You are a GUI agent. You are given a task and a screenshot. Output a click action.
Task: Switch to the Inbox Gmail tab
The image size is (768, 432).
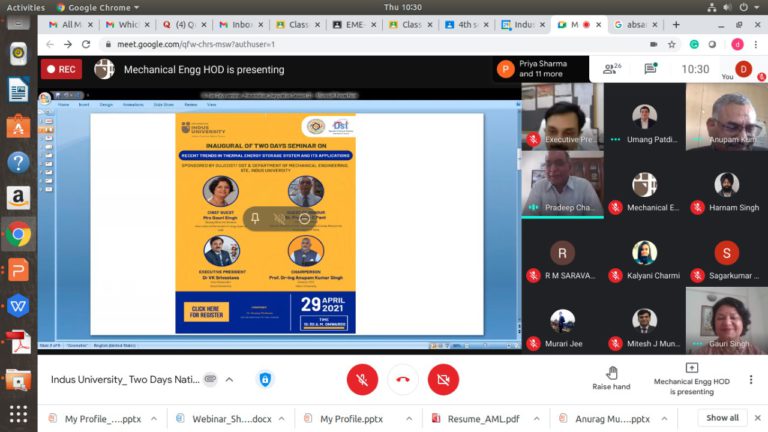tap(241, 24)
